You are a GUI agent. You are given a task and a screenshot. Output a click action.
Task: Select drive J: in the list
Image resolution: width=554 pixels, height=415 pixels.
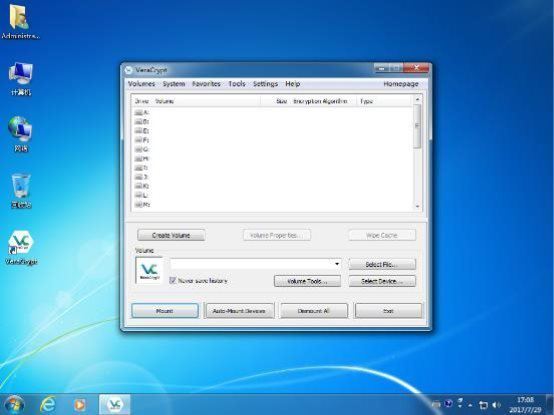pyautogui.click(x=142, y=177)
